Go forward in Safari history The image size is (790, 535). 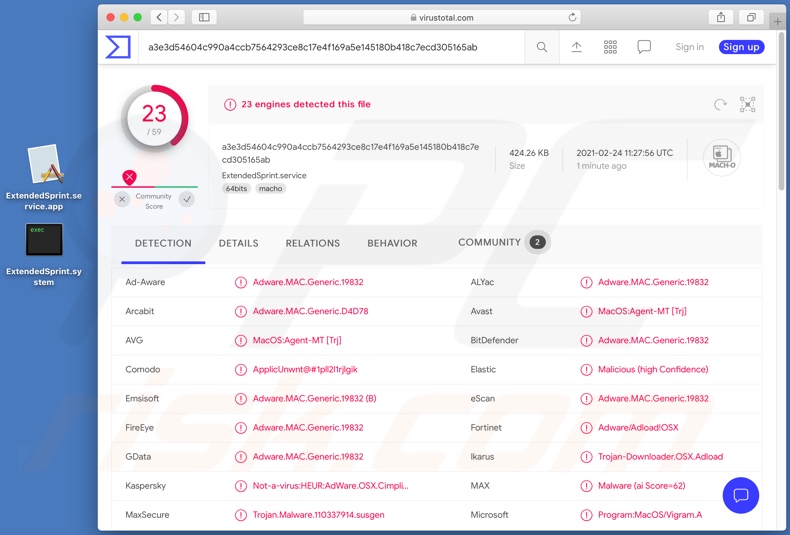pos(176,17)
